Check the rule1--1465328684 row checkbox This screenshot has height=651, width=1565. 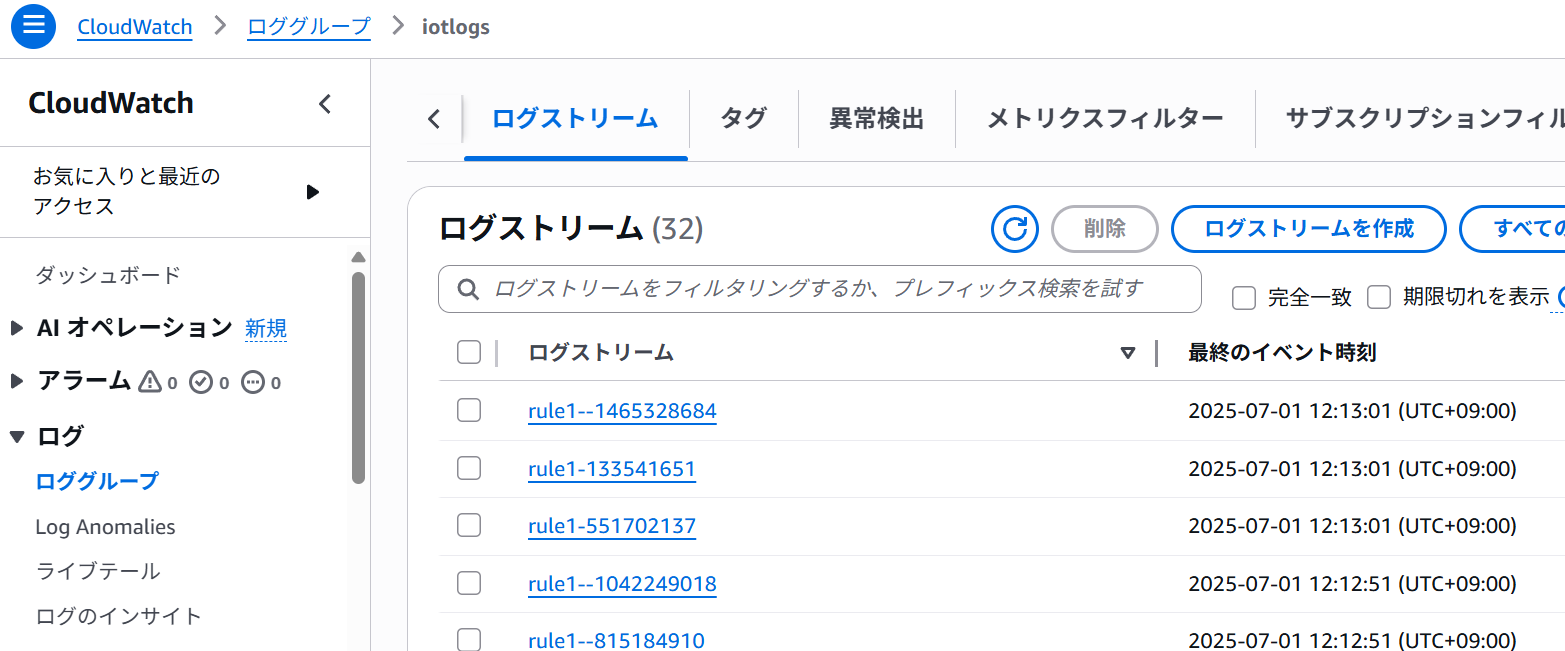pos(469,410)
